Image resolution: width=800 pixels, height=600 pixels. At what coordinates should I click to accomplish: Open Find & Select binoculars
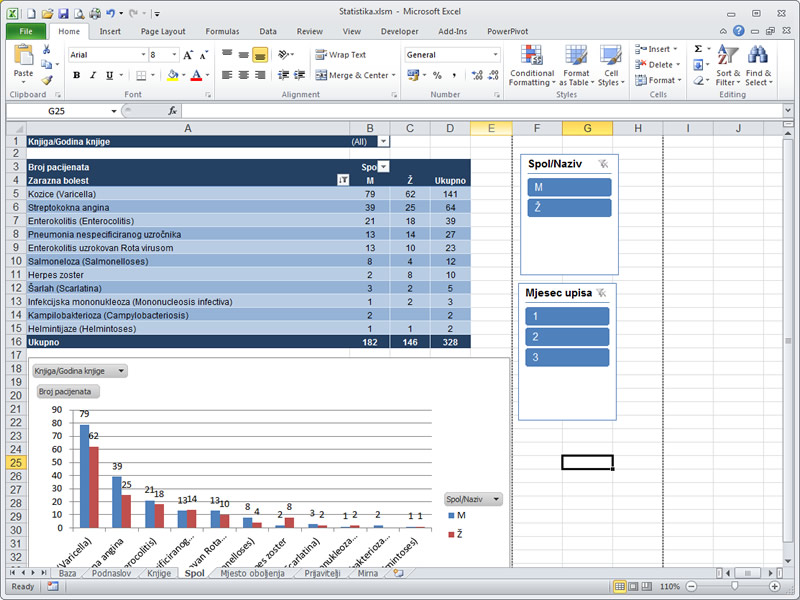pyautogui.click(x=758, y=65)
